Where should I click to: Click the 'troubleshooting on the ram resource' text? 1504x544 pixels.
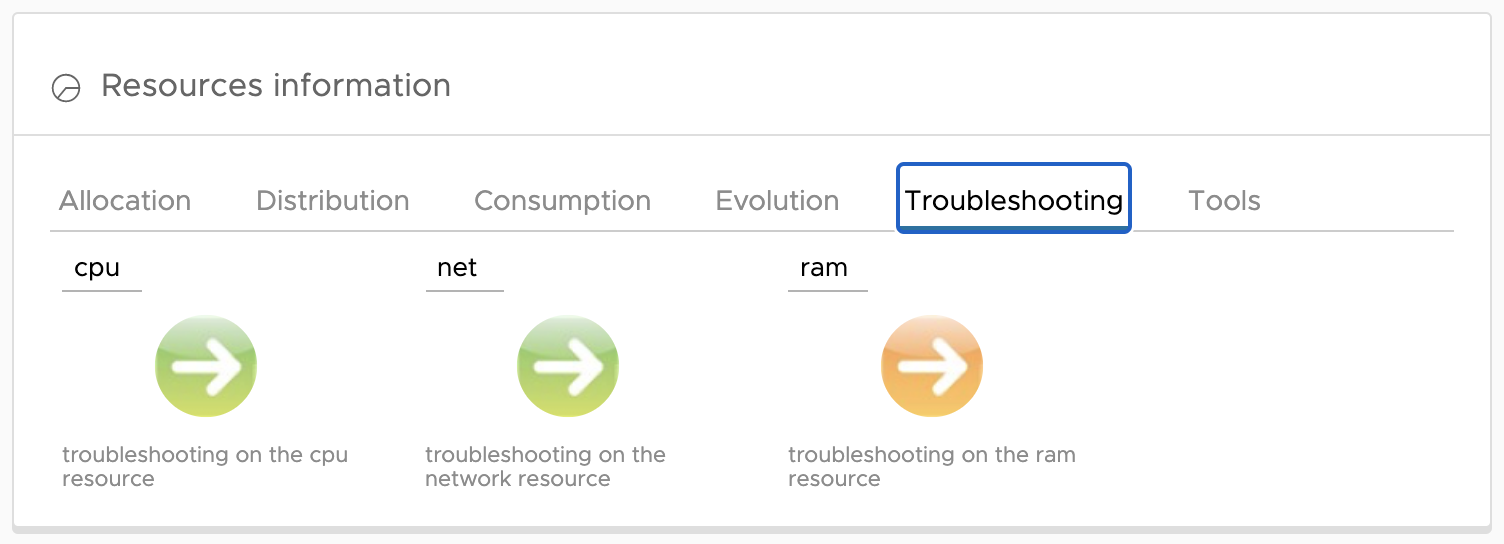coord(932,466)
